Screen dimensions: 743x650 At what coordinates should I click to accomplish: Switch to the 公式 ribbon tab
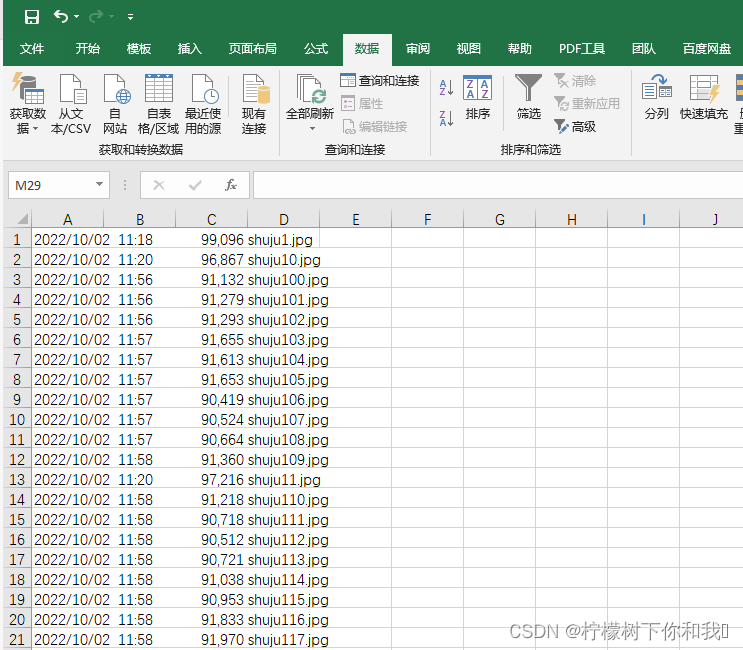pos(316,49)
